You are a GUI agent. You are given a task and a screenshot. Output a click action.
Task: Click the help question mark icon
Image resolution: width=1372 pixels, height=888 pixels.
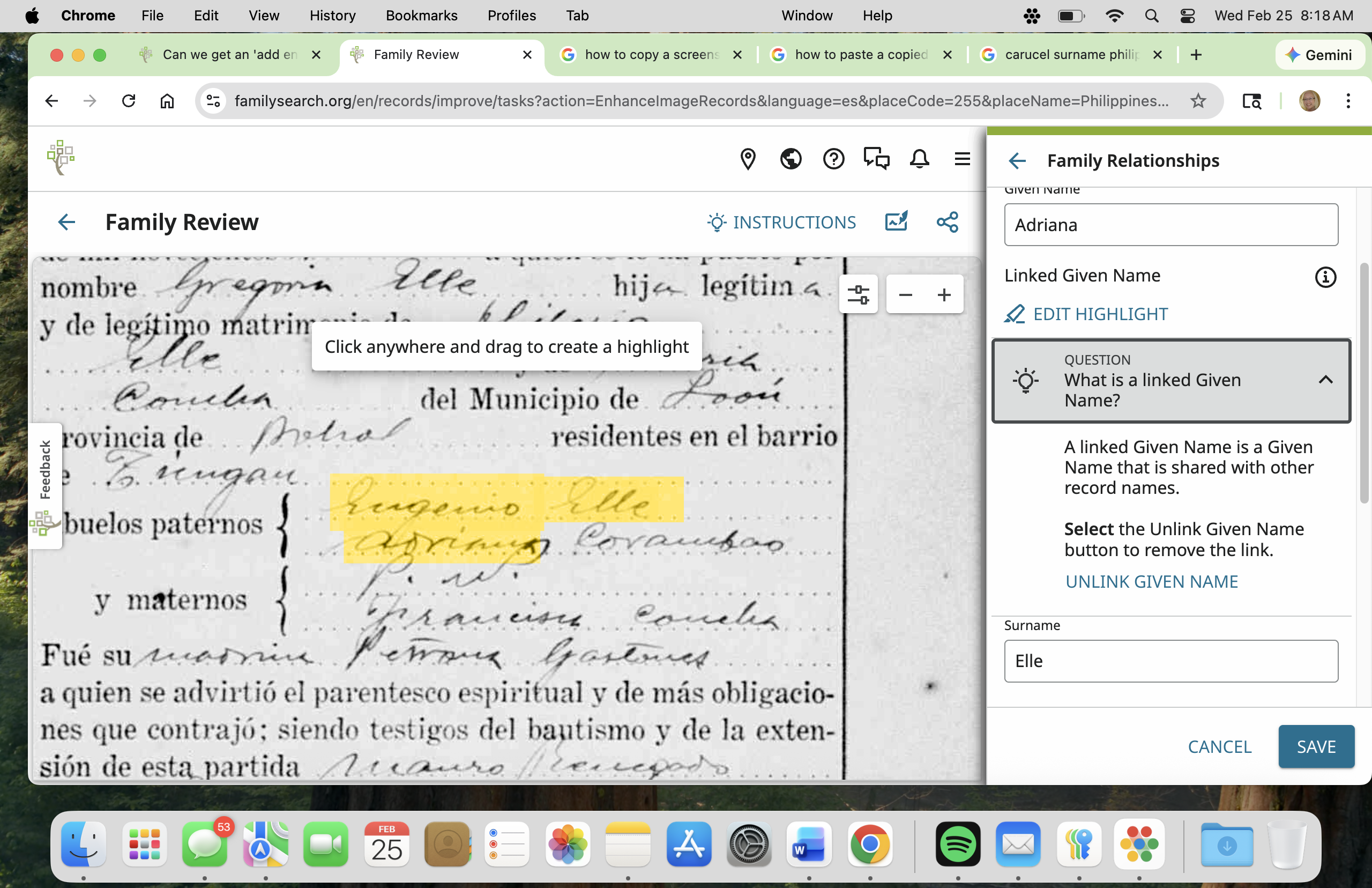pos(833,159)
